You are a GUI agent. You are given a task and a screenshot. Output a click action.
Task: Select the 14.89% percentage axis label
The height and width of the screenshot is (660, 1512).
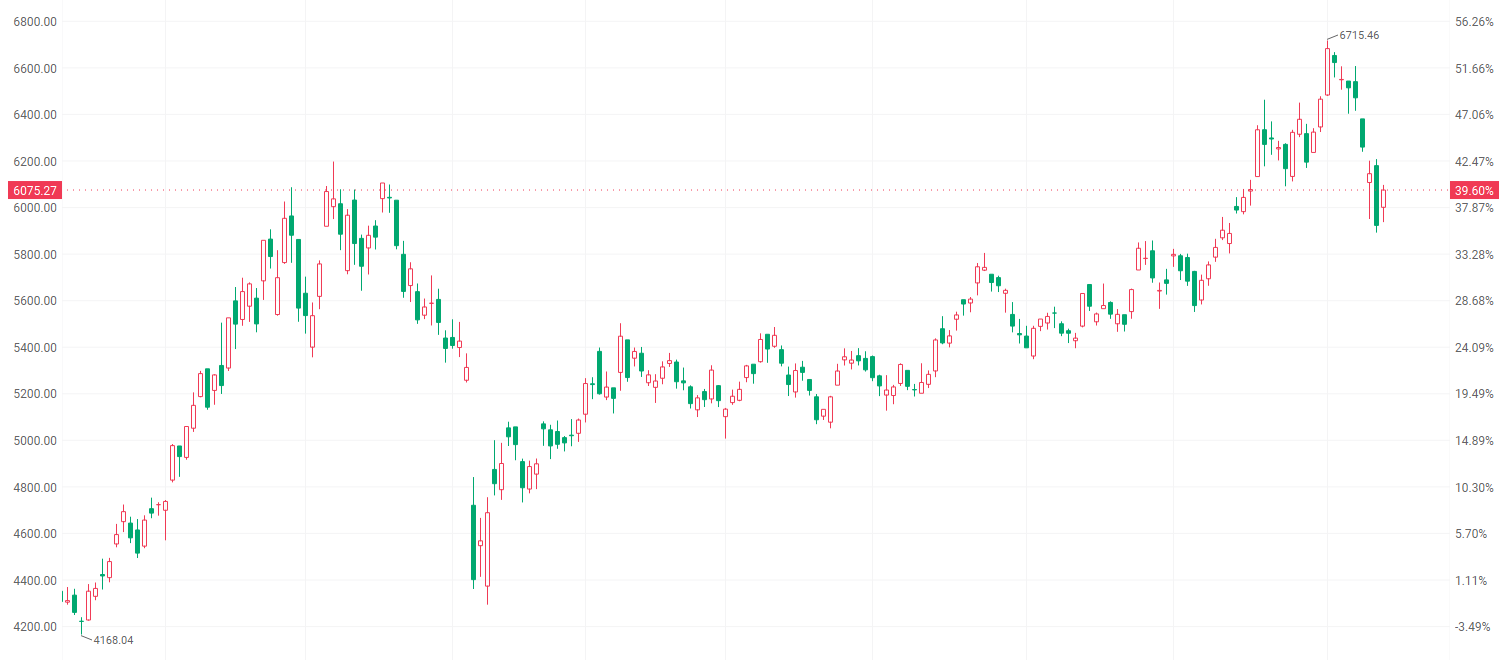coord(1475,441)
